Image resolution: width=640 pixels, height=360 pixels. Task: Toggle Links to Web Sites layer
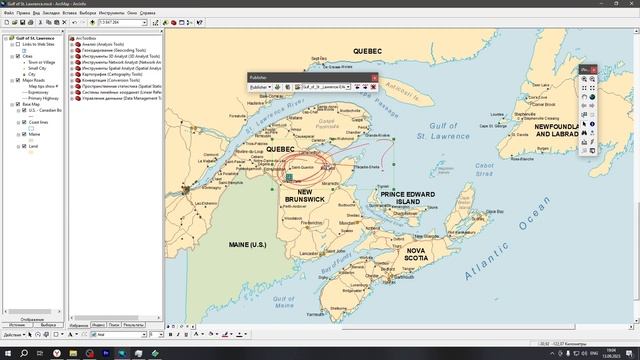18,44
